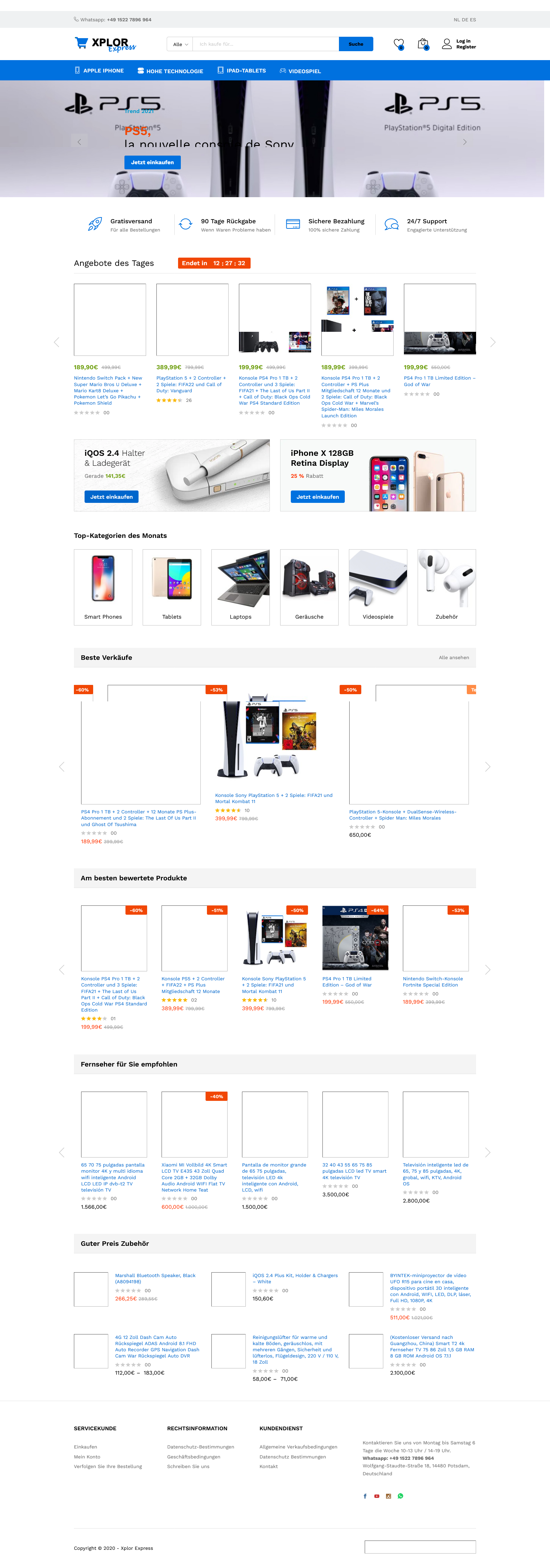Click the Facebook icon in footer
The width and height of the screenshot is (550, 1568).
tap(365, 1496)
